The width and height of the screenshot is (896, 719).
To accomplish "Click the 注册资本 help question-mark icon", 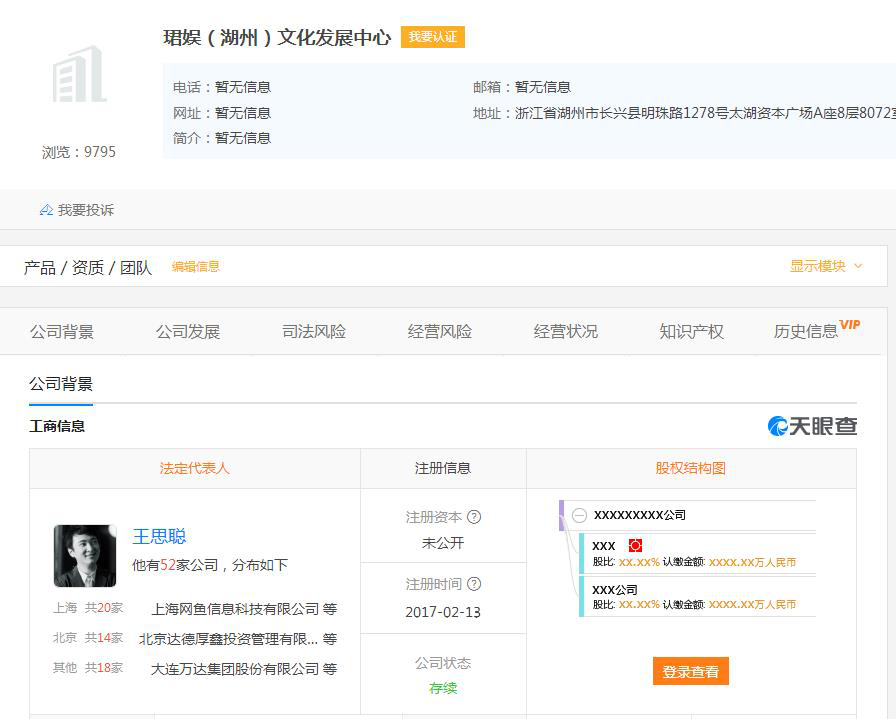I will 474,517.
